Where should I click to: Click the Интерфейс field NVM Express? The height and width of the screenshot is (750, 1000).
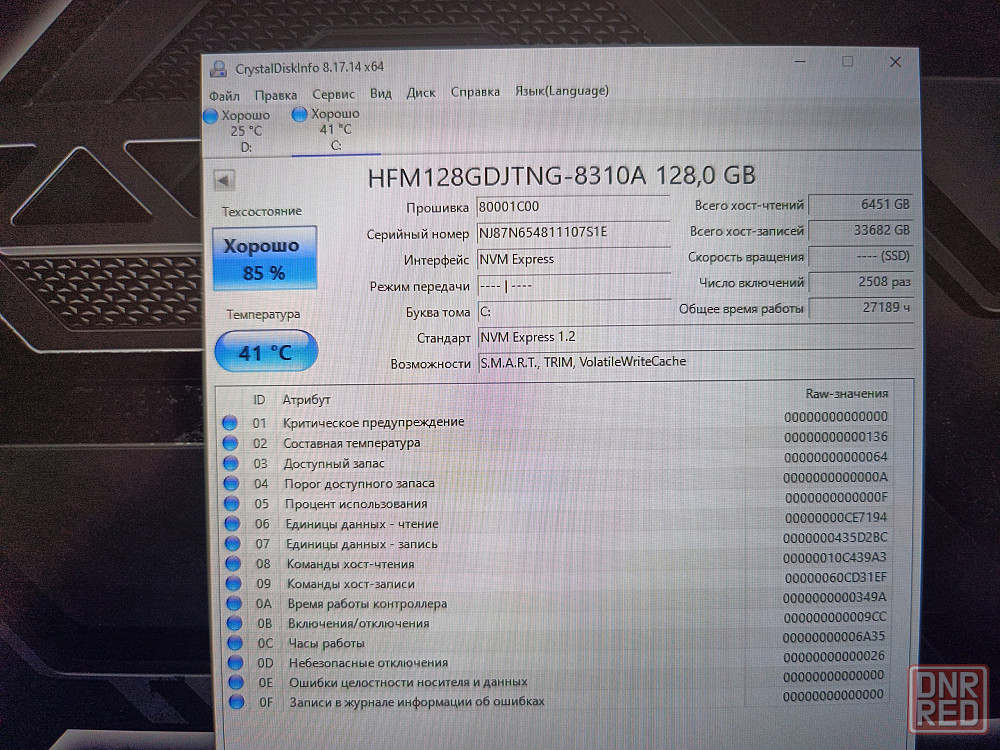click(573, 260)
